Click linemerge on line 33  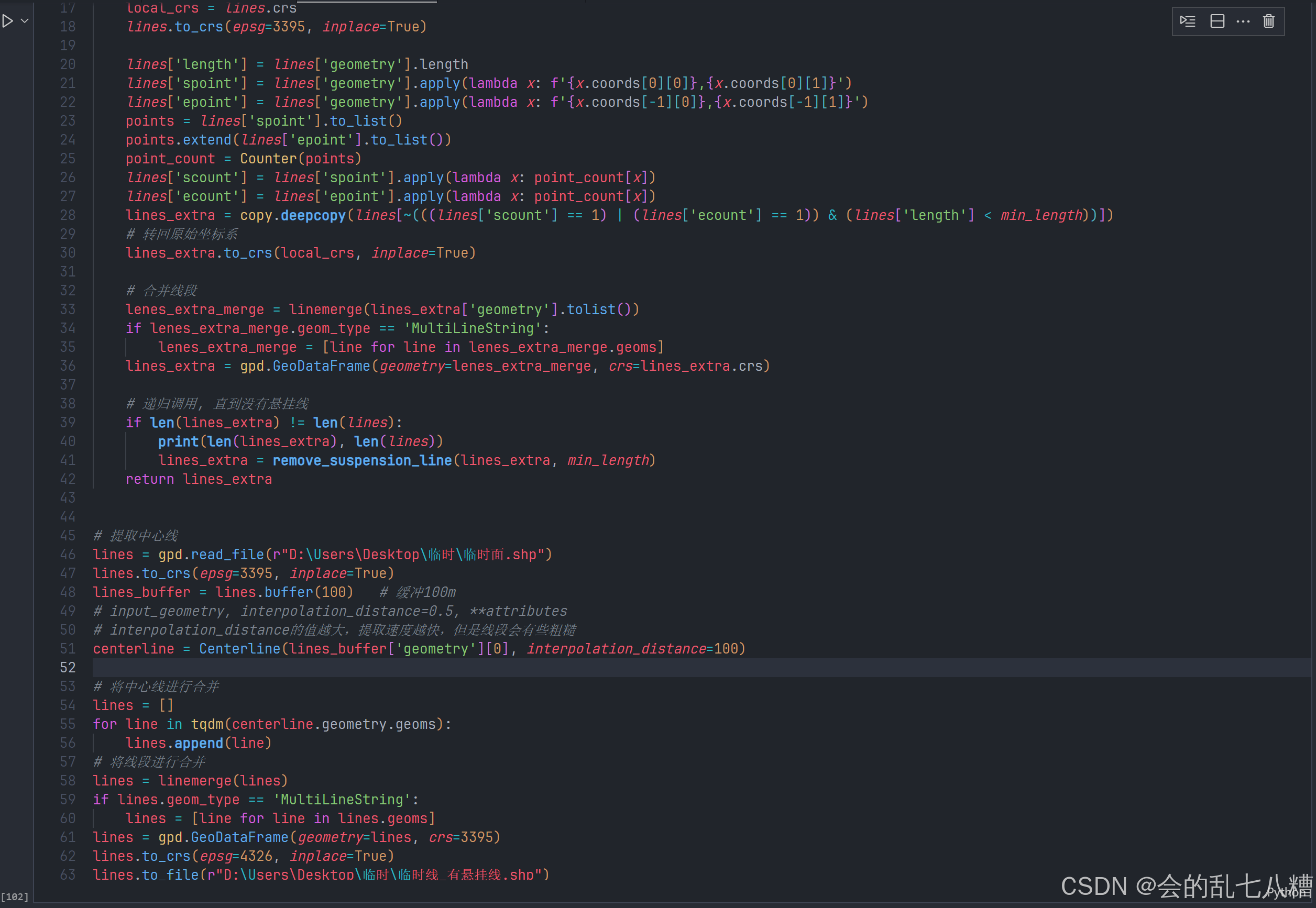tap(325, 309)
